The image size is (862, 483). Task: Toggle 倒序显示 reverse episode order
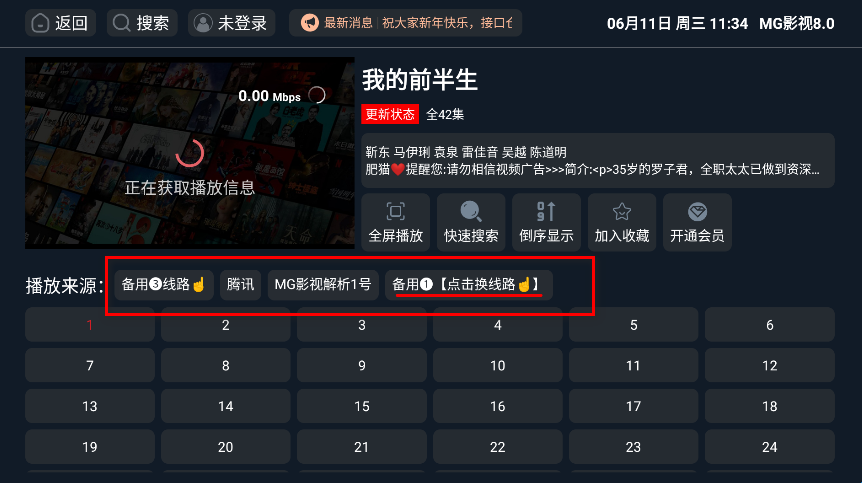tap(546, 223)
